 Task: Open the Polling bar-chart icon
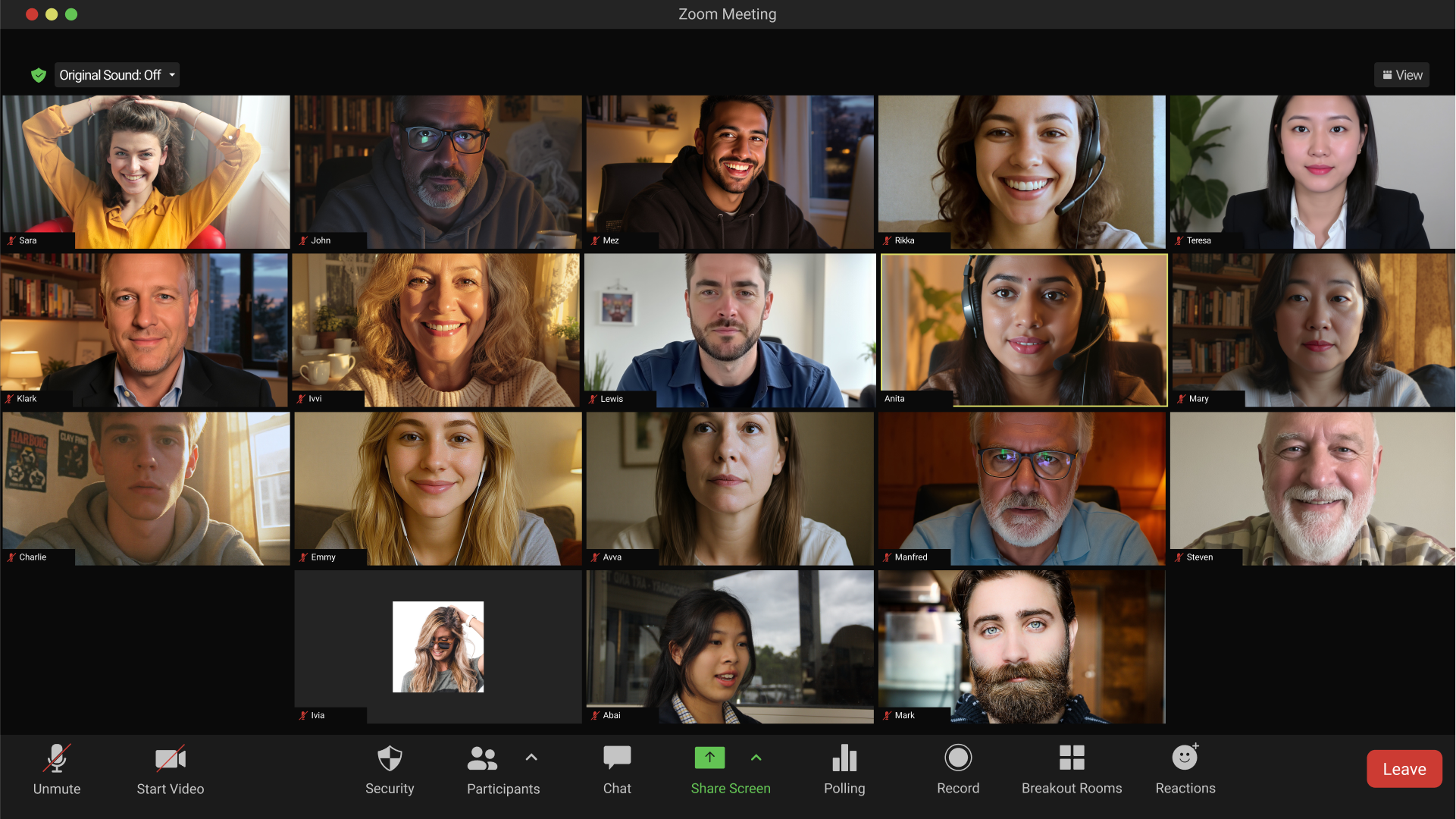[x=844, y=759]
